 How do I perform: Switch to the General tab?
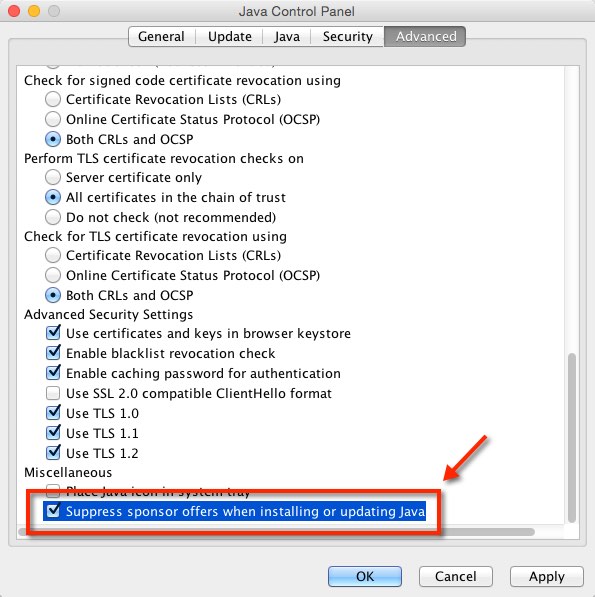tap(161, 37)
